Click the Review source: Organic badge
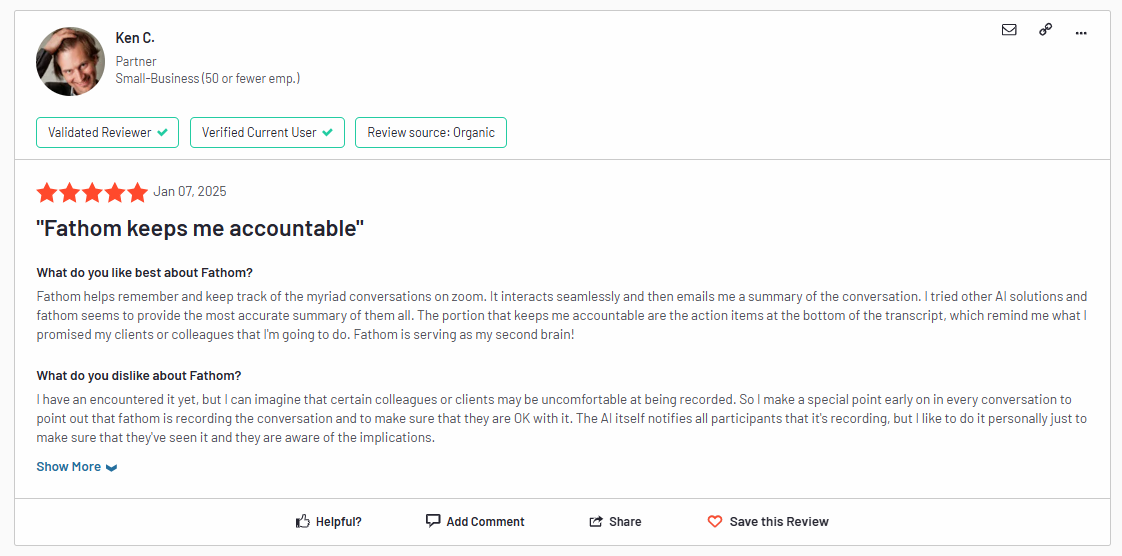The height and width of the screenshot is (556, 1122). click(x=431, y=132)
